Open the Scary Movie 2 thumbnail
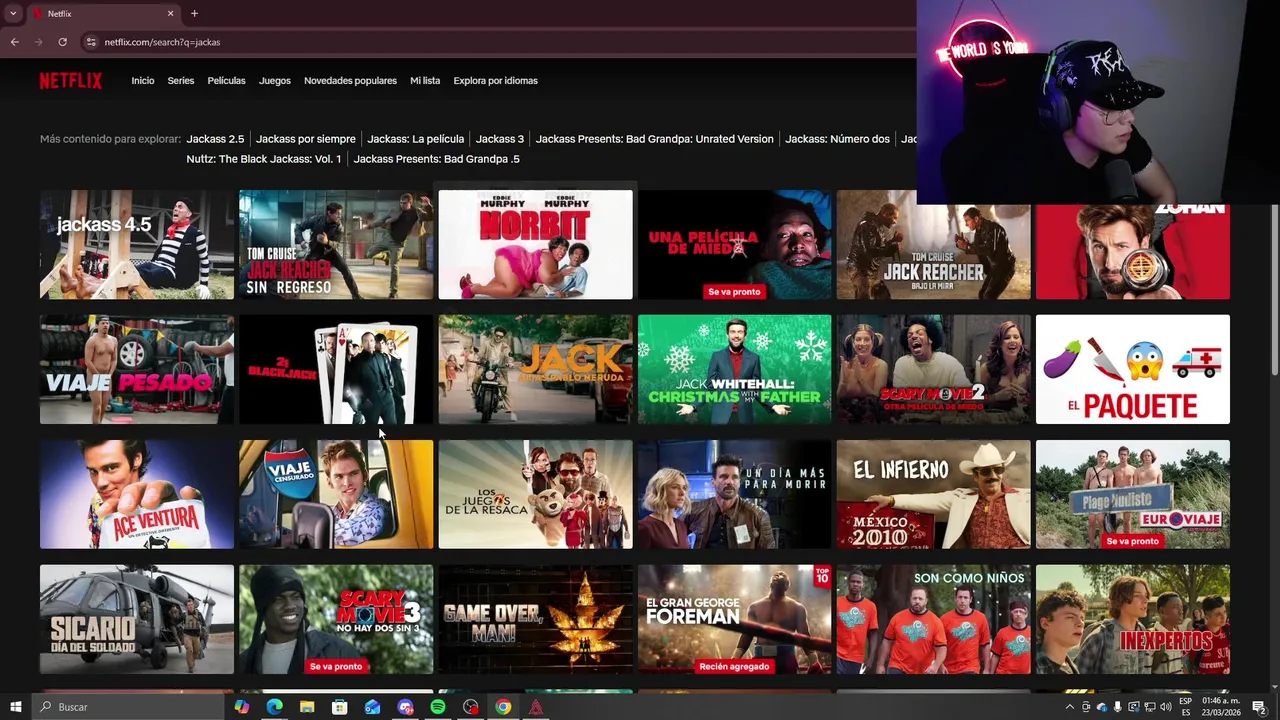 tap(933, 370)
